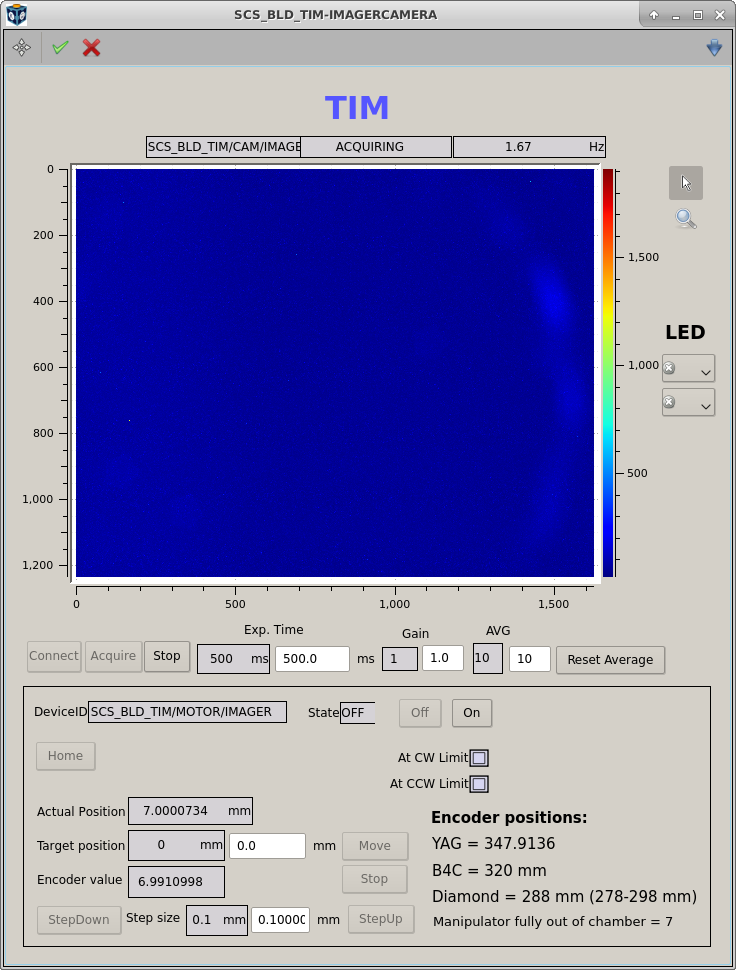The image size is (736, 970).
Task: Click the Encoder positions heading
Action: (509, 818)
